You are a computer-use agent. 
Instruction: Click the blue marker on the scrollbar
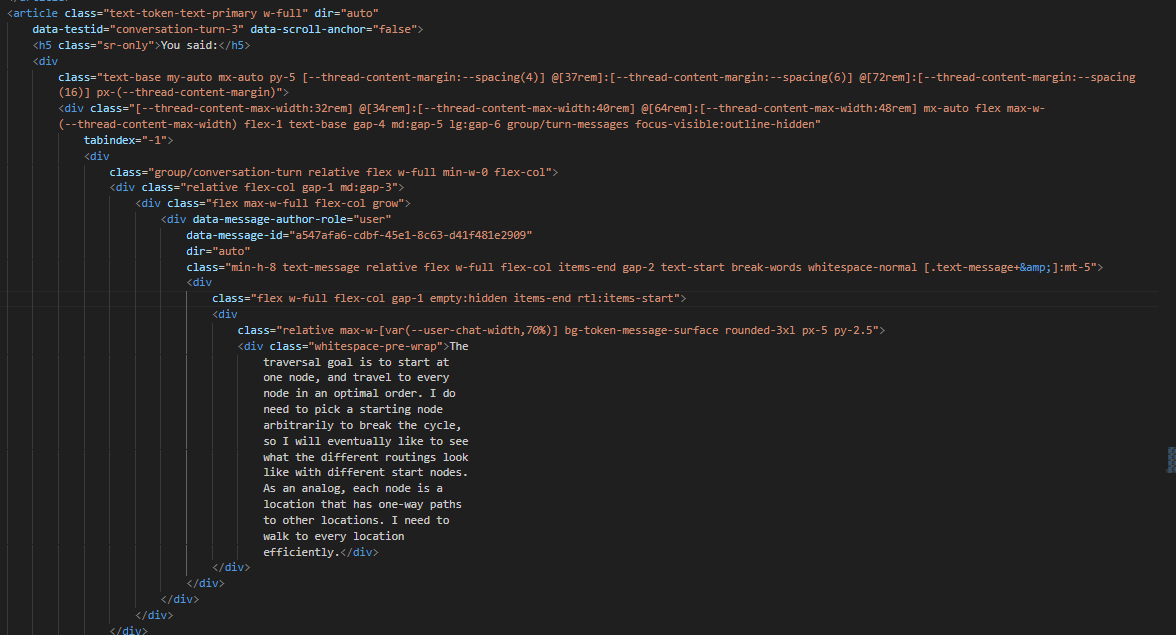tap(1171, 459)
